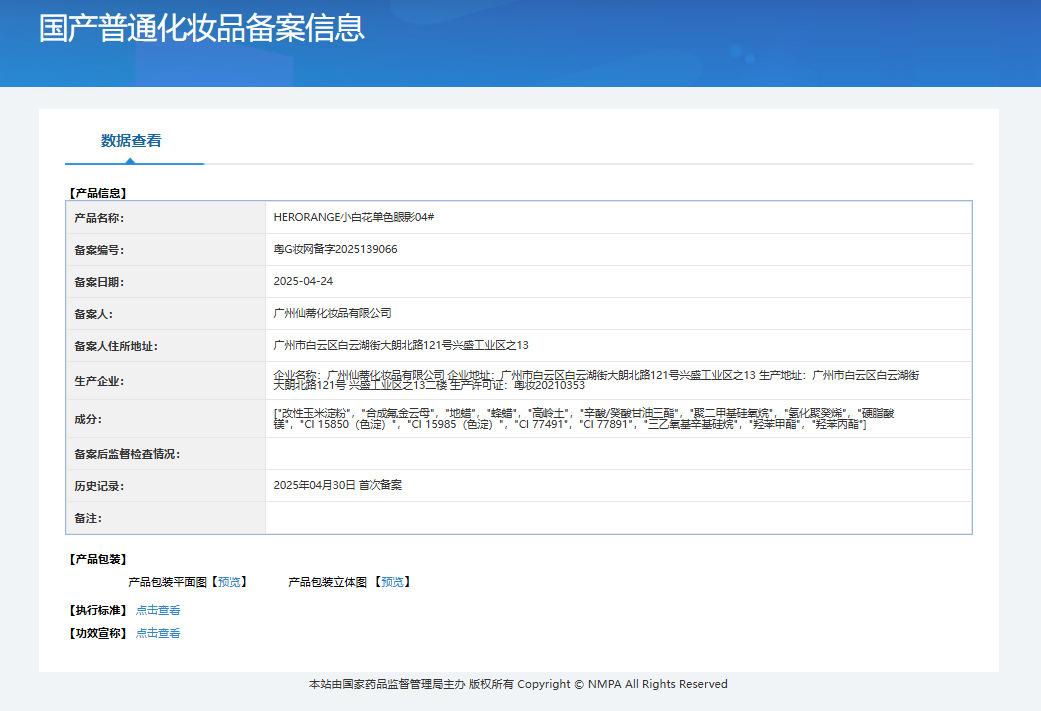Click the 成分 ingredient list text
The height and width of the screenshot is (711, 1041).
(584, 419)
